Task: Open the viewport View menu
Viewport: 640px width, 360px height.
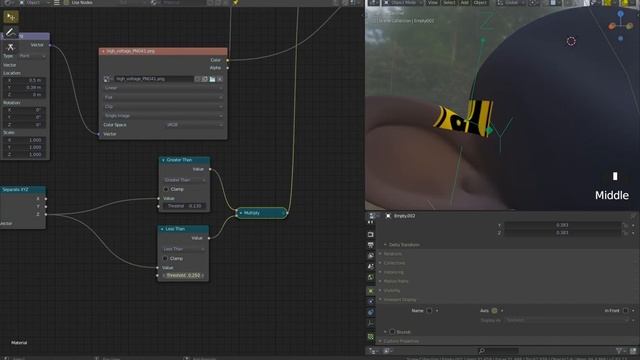Action: (432, 2)
